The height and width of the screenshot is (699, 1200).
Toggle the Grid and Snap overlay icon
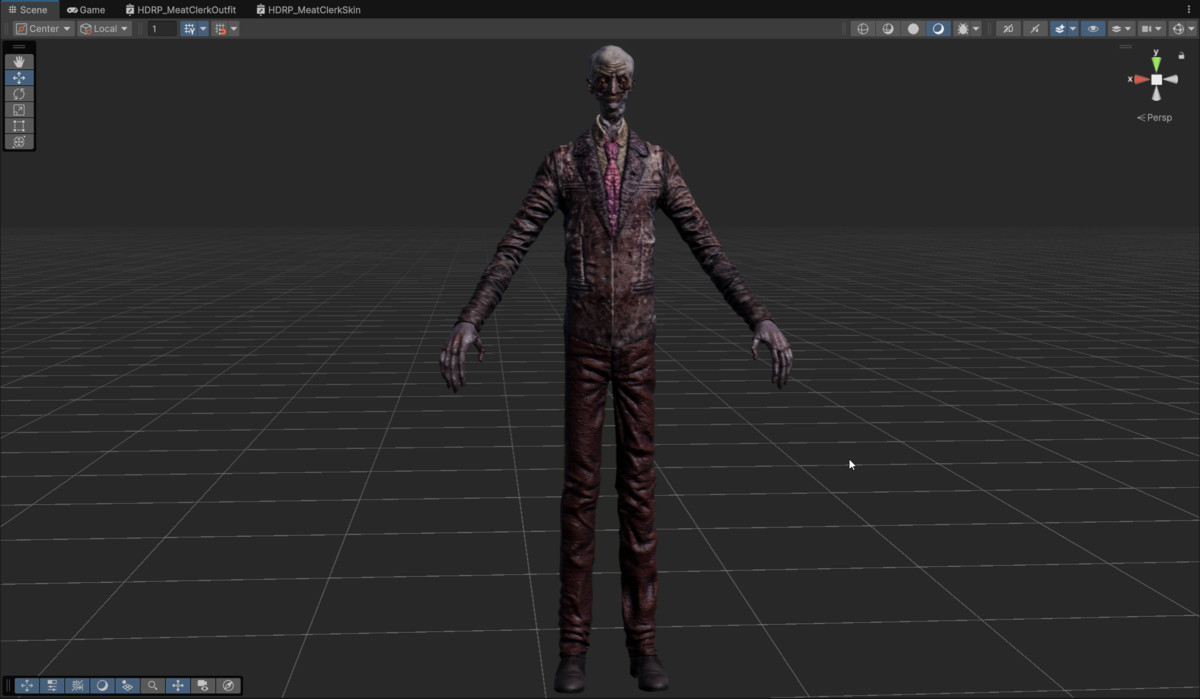[x=77, y=686]
